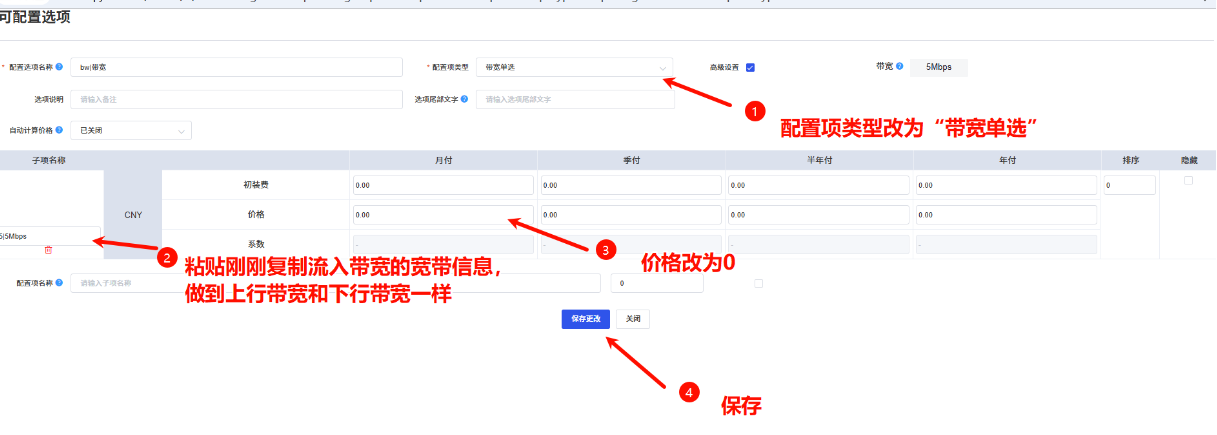
Task: Focus the new sub-item name field 请输入子项名称
Action: pos(335,283)
